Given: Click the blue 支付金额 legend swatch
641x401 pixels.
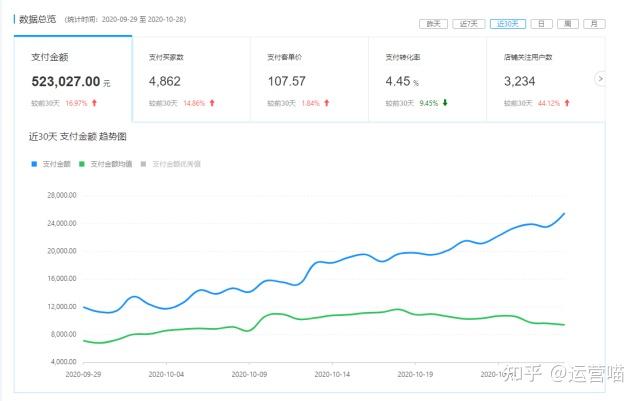Looking at the screenshot, I should (34, 164).
